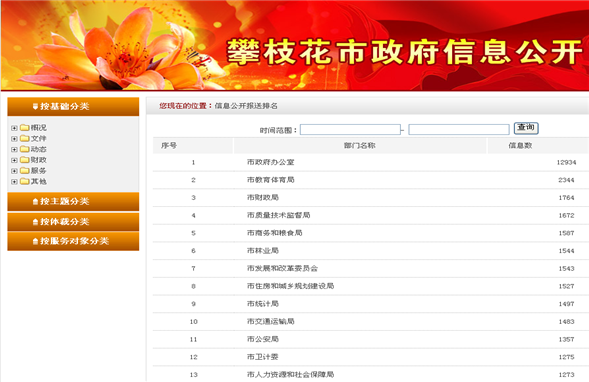Expand the 动态 tree node
This screenshot has height=382, width=589.
tap(14, 149)
